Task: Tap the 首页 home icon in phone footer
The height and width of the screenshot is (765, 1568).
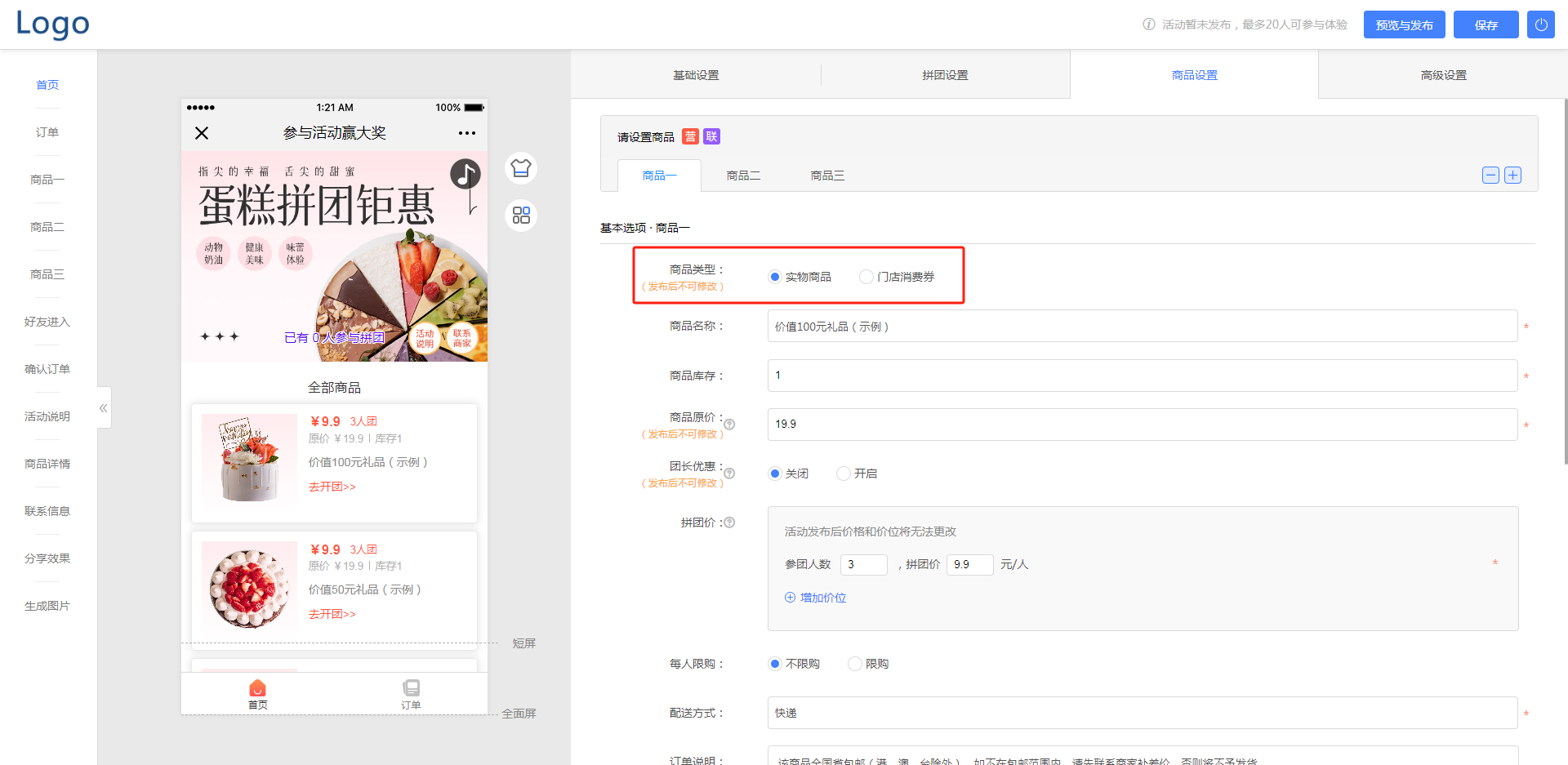Action: point(257,688)
